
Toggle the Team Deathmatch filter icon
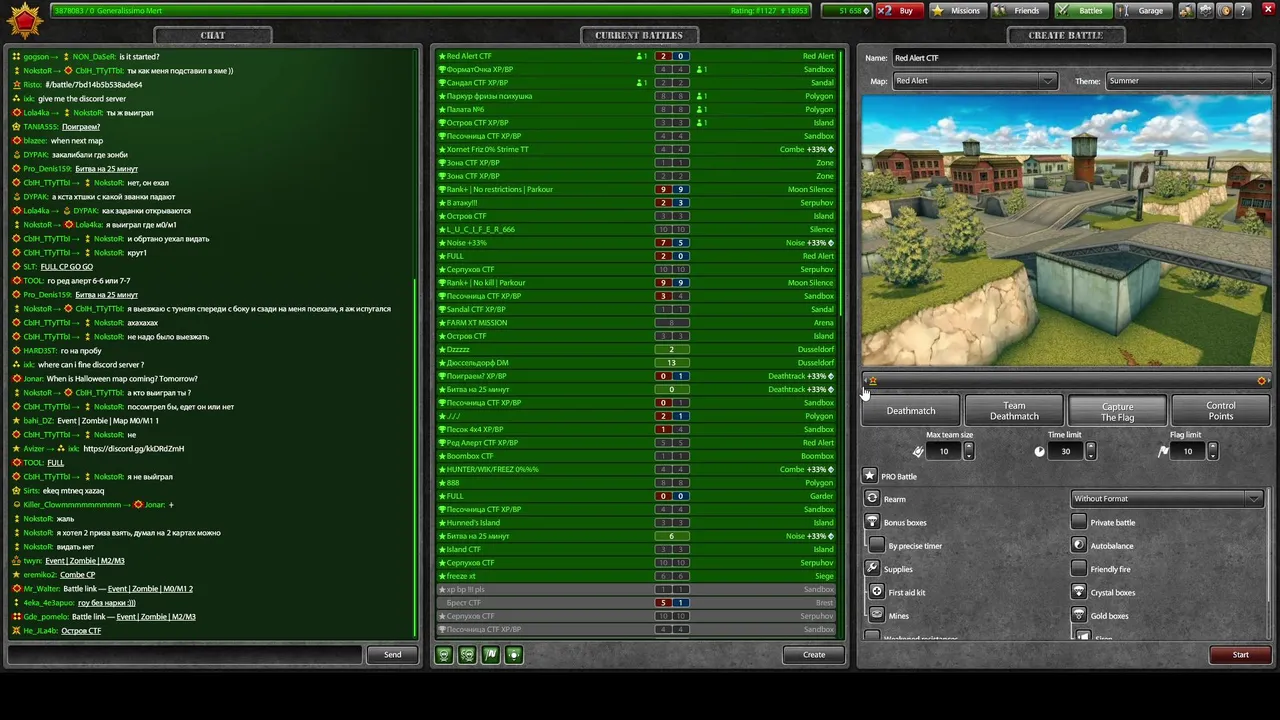(x=467, y=655)
